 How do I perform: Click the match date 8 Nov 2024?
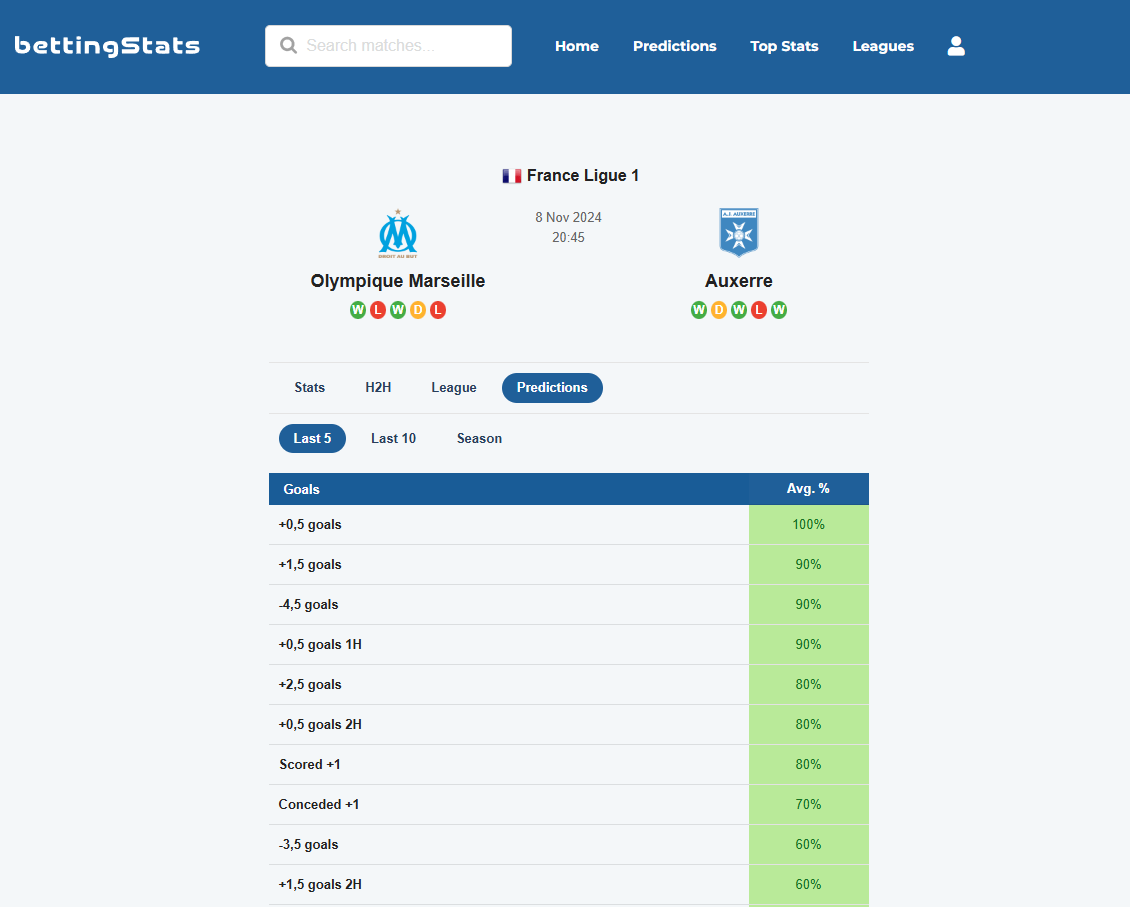pos(568,218)
